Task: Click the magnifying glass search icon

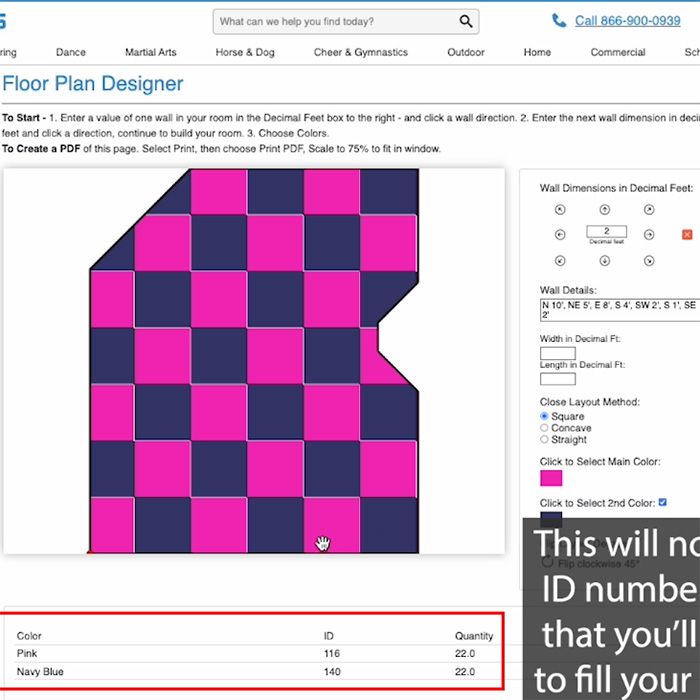Action: [466, 21]
